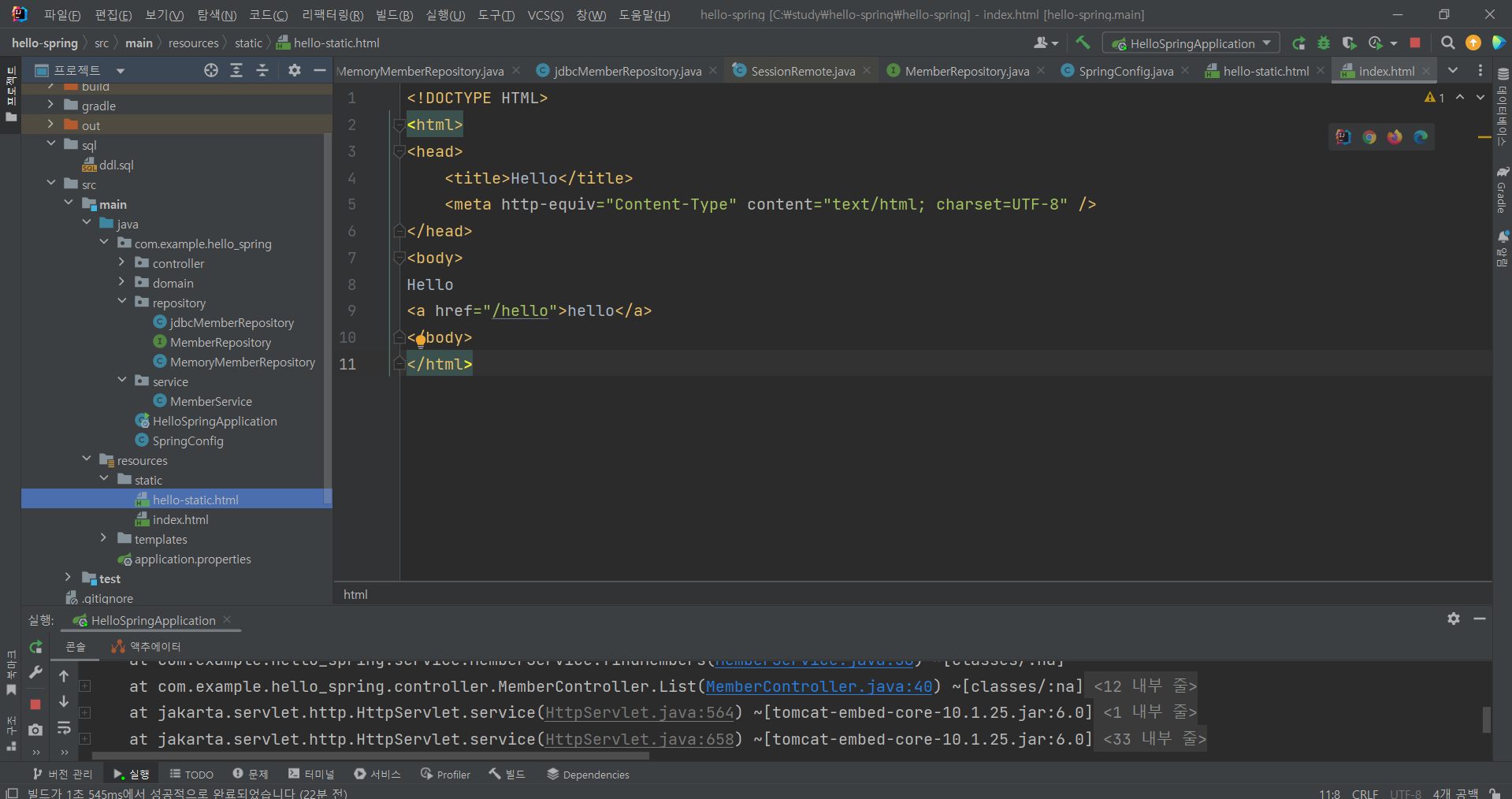Open the 빌드(B) menu
Image resolution: width=1512 pixels, height=799 pixels.
394,15
